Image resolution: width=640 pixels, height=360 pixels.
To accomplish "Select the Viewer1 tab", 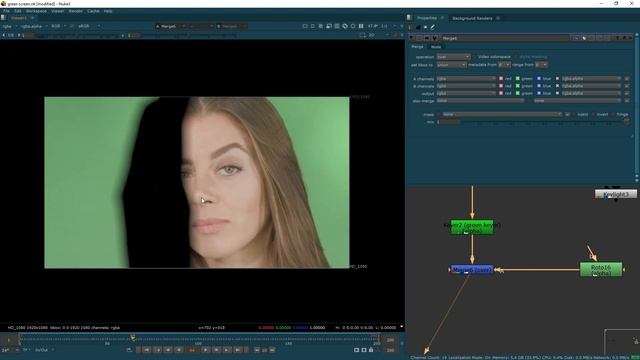I will pyautogui.click(x=18, y=18).
